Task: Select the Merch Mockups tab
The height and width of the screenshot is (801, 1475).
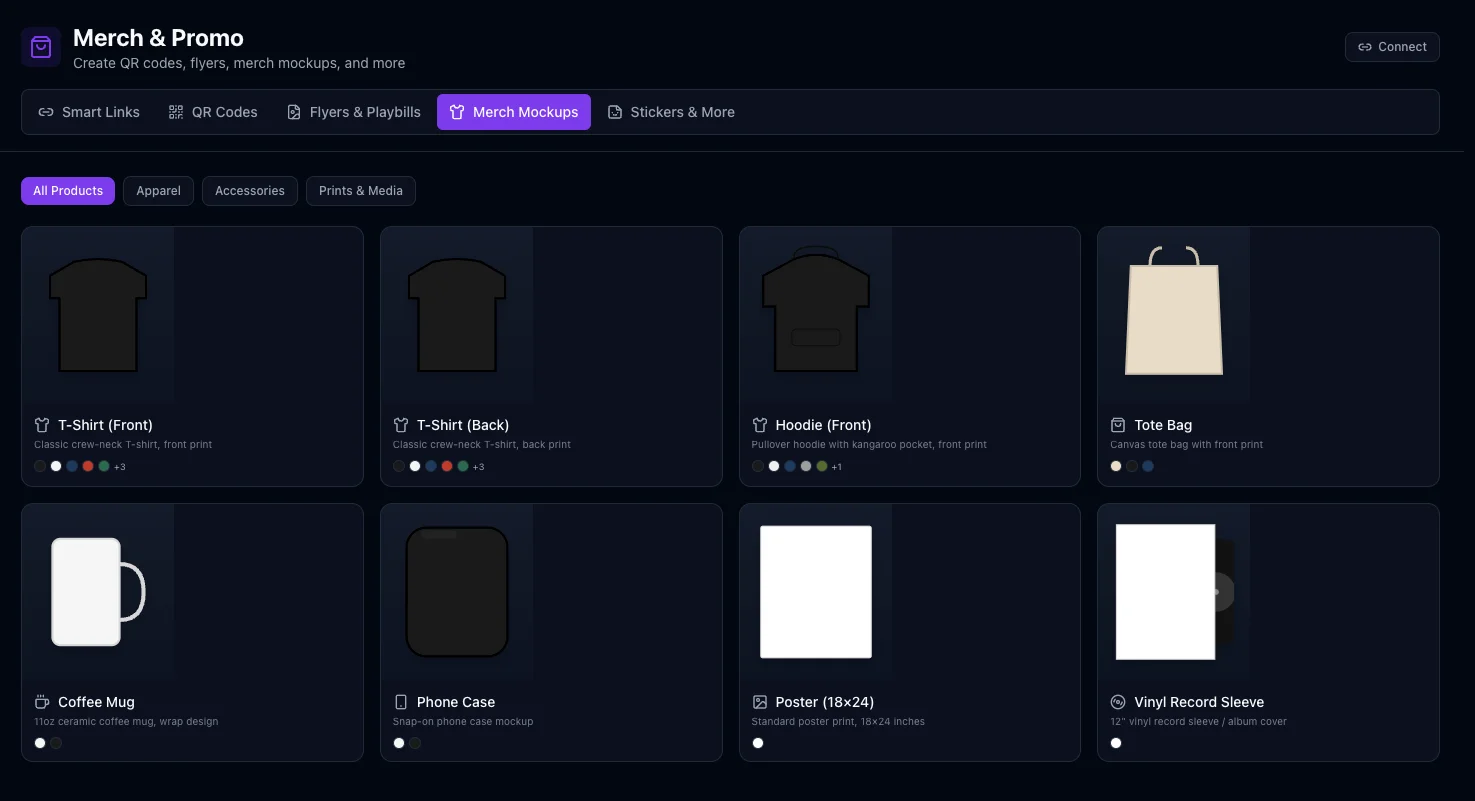Action: tap(514, 112)
